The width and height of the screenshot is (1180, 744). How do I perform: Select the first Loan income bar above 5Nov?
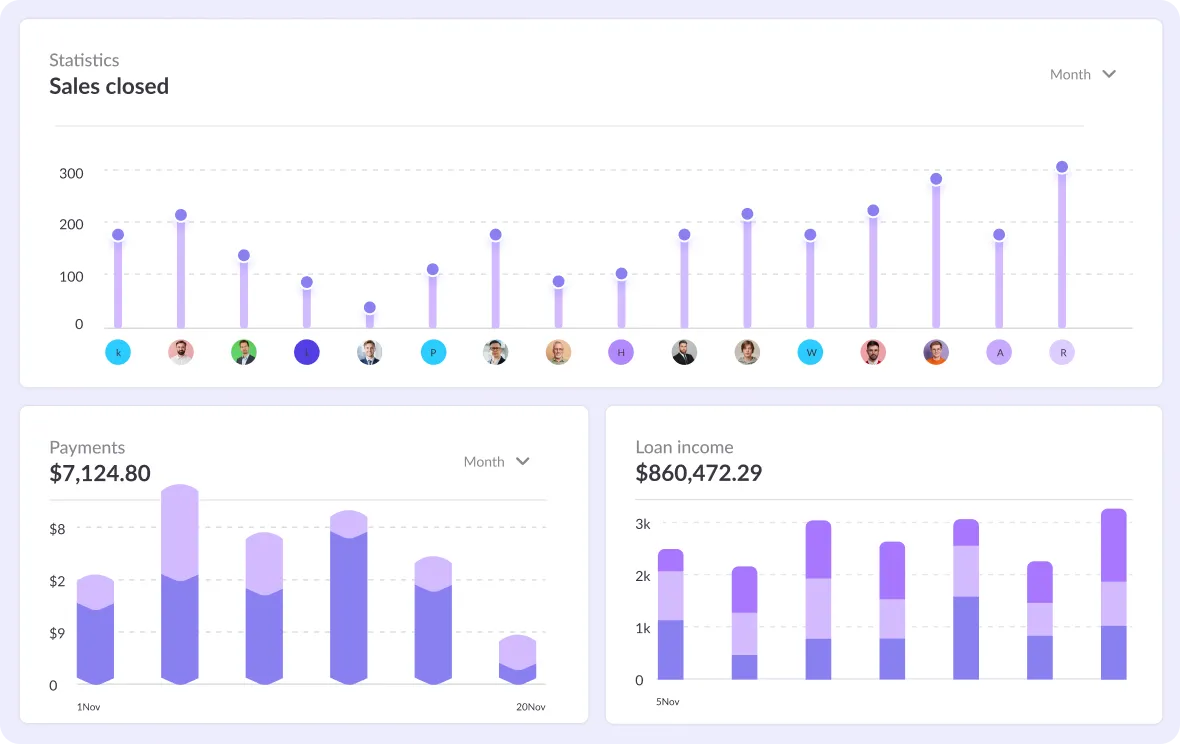671,614
